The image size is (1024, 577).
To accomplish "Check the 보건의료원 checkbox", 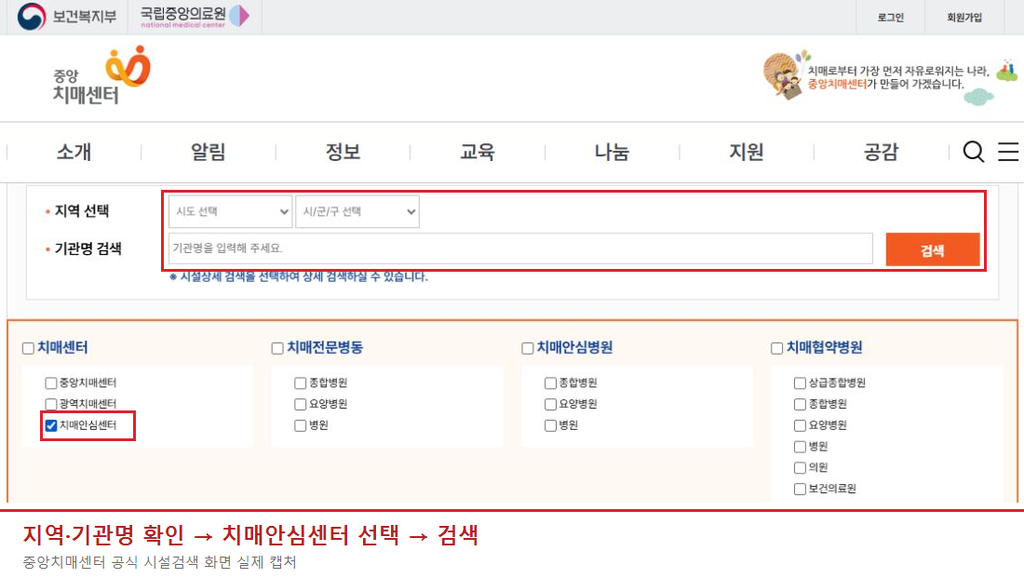I will pyautogui.click(x=800, y=489).
